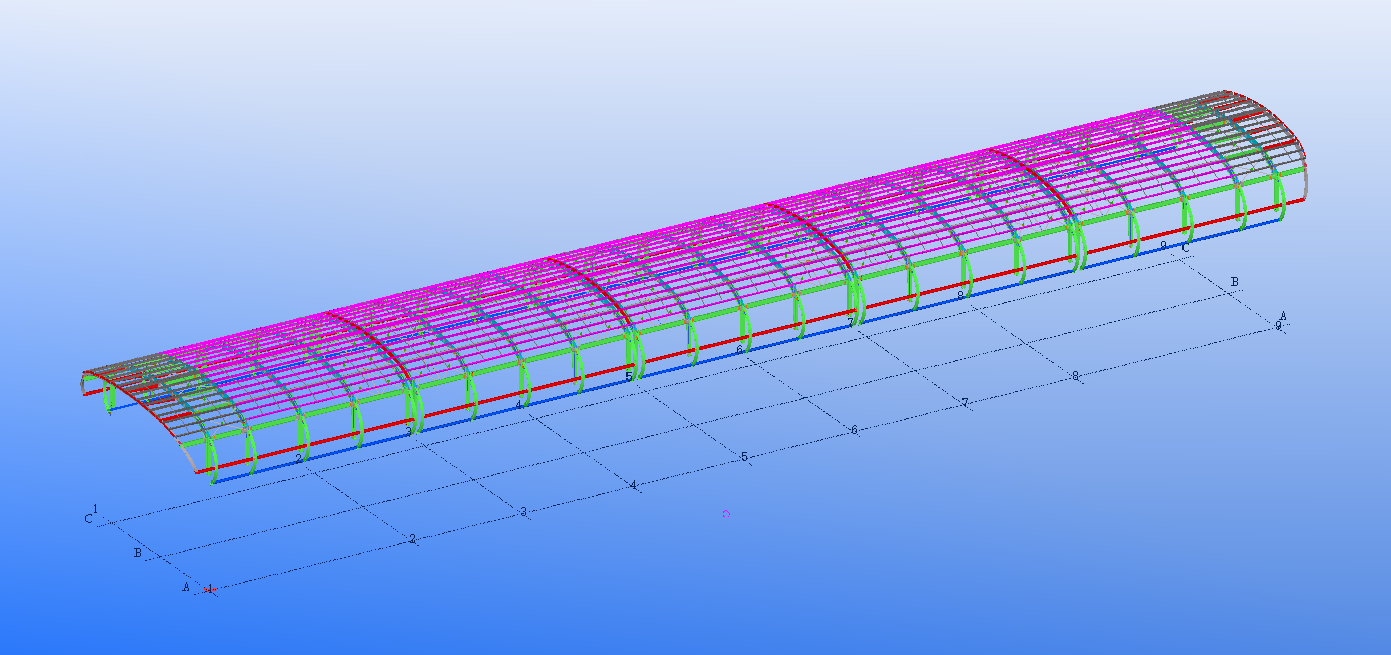The width and height of the screenshot is (1391, 655).
Task: Select grid label A at left end
Action: [x=185, y=587]
